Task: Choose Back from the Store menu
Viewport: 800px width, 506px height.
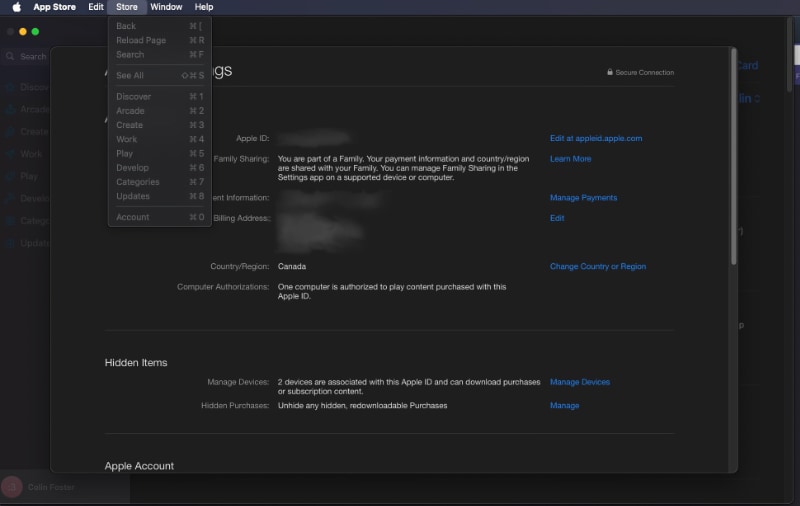Action: [160, 26]
